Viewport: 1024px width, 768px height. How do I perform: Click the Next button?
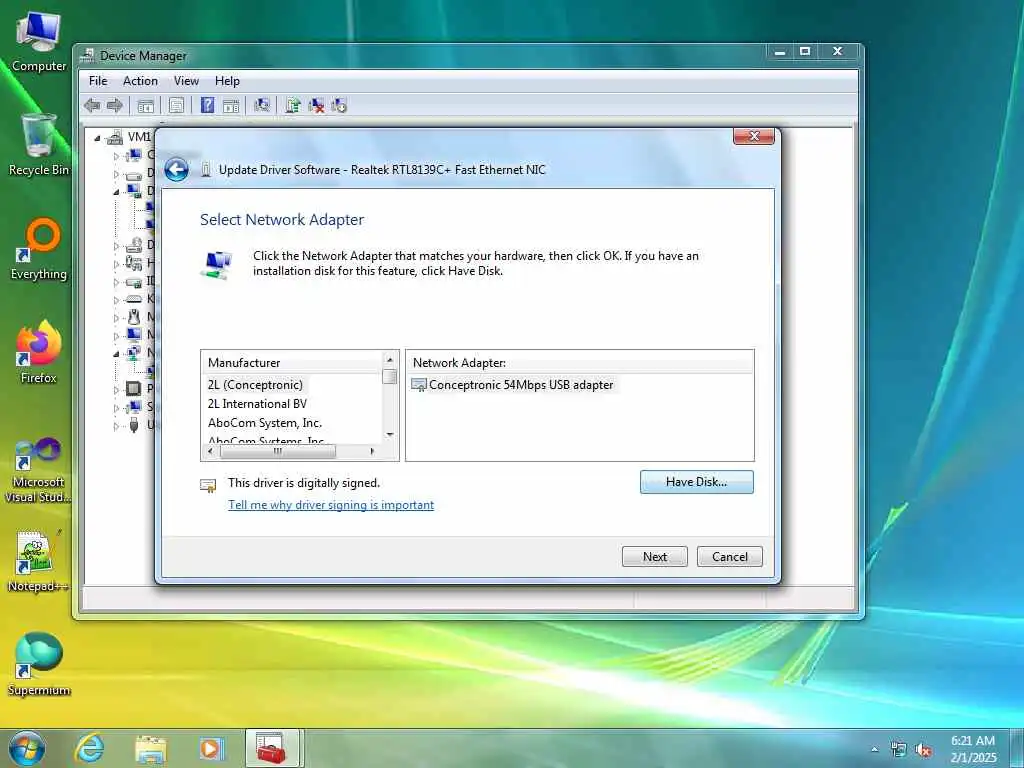654,556
